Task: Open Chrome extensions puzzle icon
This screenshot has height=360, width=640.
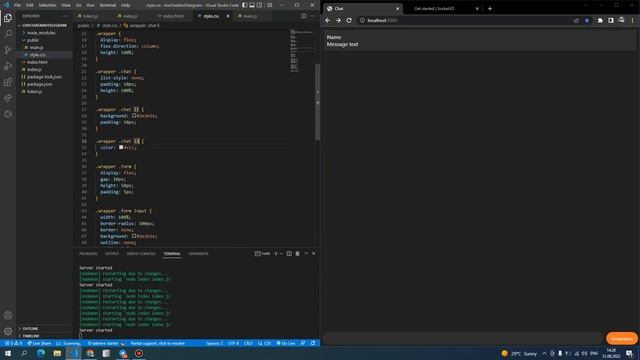Action: 600,20
